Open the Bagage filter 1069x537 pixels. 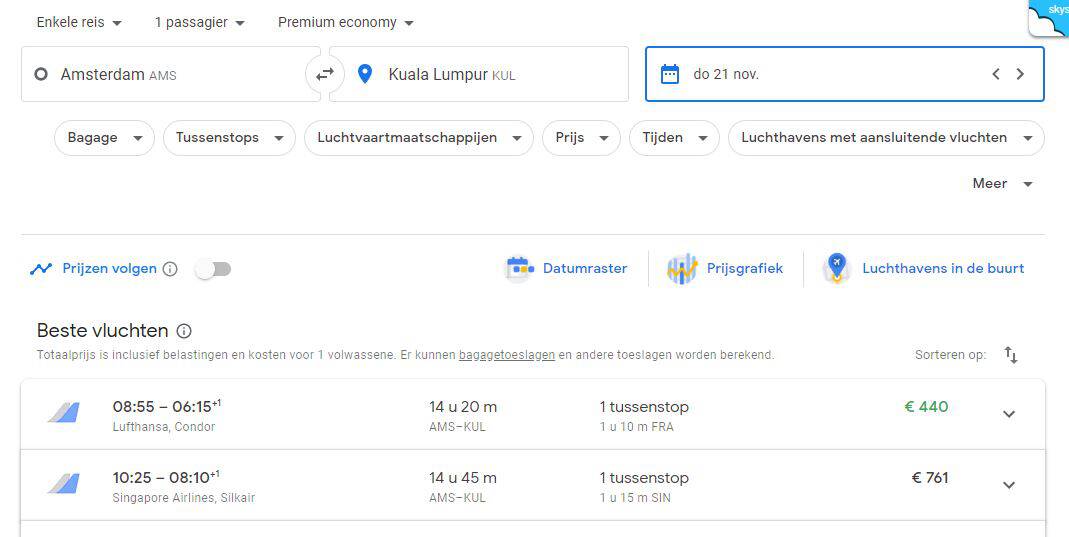[x=104, y=138]
